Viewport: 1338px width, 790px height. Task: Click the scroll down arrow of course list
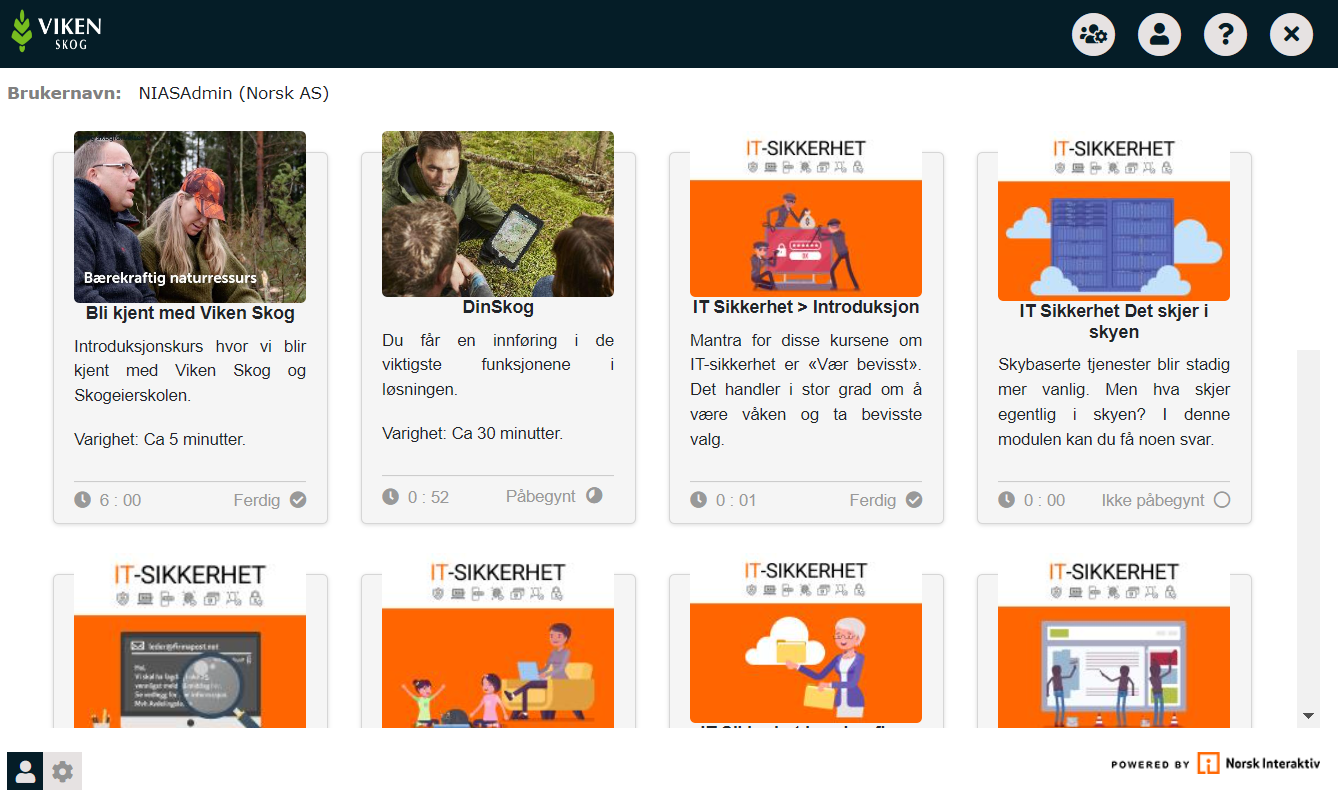point(1308,716)
